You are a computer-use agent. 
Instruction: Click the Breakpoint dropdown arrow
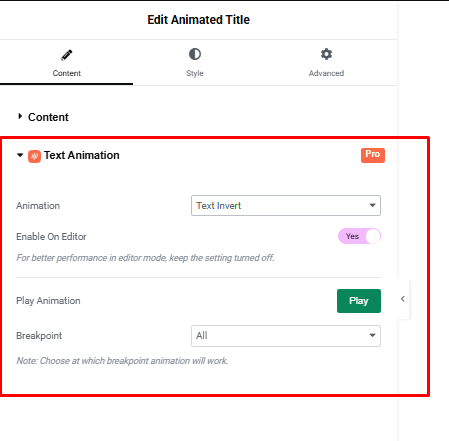click(372, 335)
